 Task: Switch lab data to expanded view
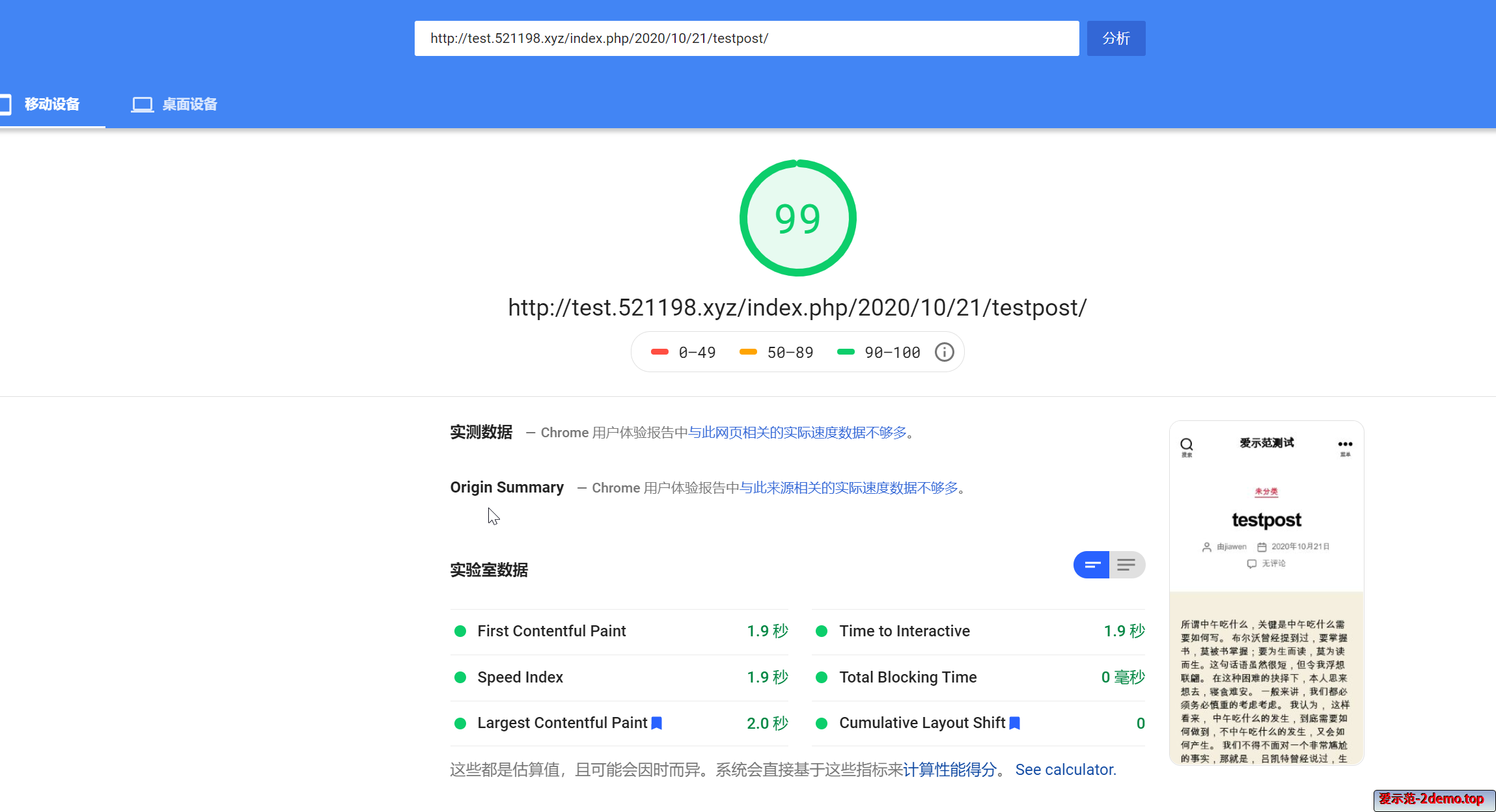pyautogui.click(x=1127, y=565)
